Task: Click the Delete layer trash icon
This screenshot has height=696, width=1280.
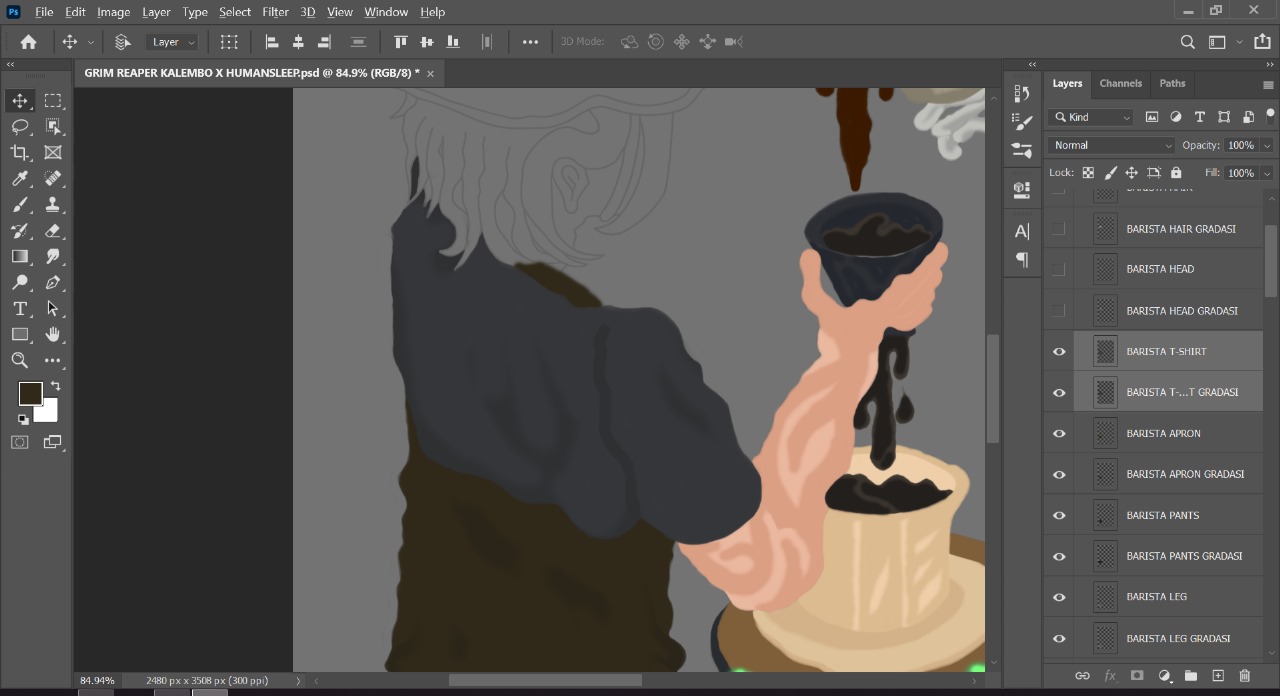Action: tap(1244, 676)
